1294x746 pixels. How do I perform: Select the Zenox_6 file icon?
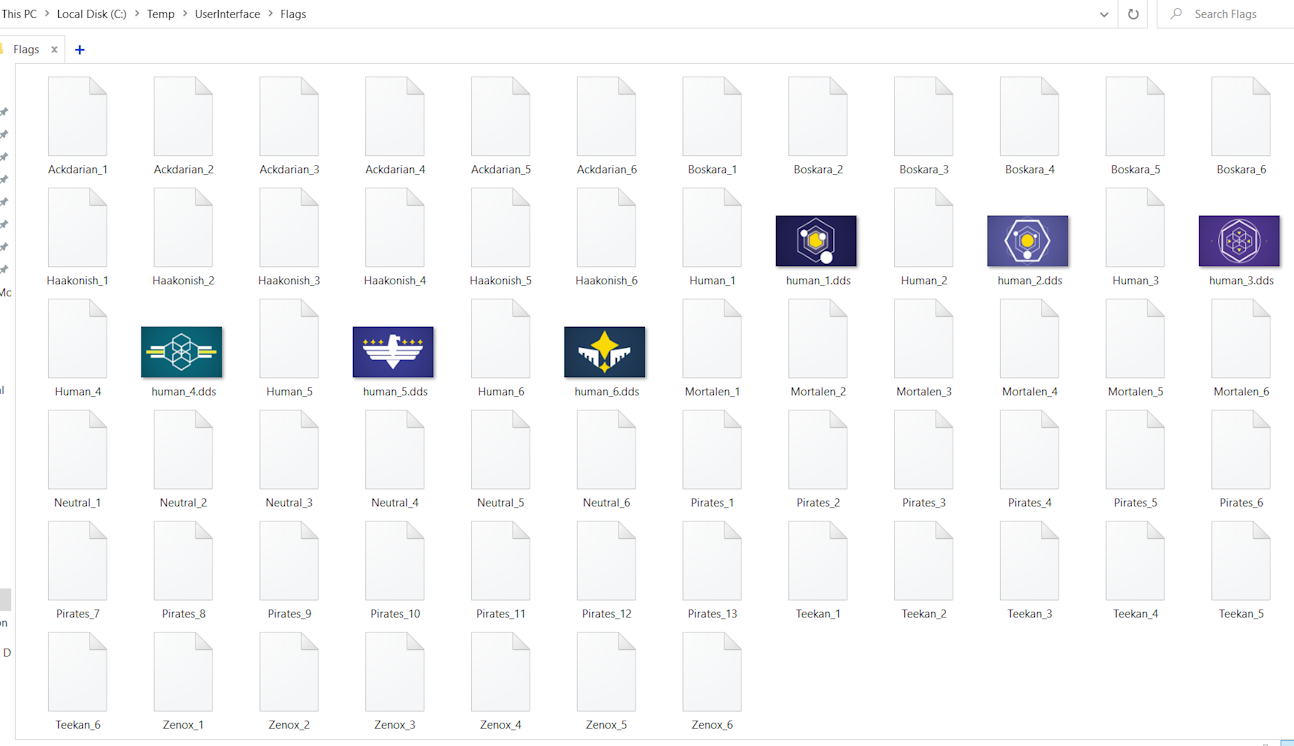click(x=711, y=671)
